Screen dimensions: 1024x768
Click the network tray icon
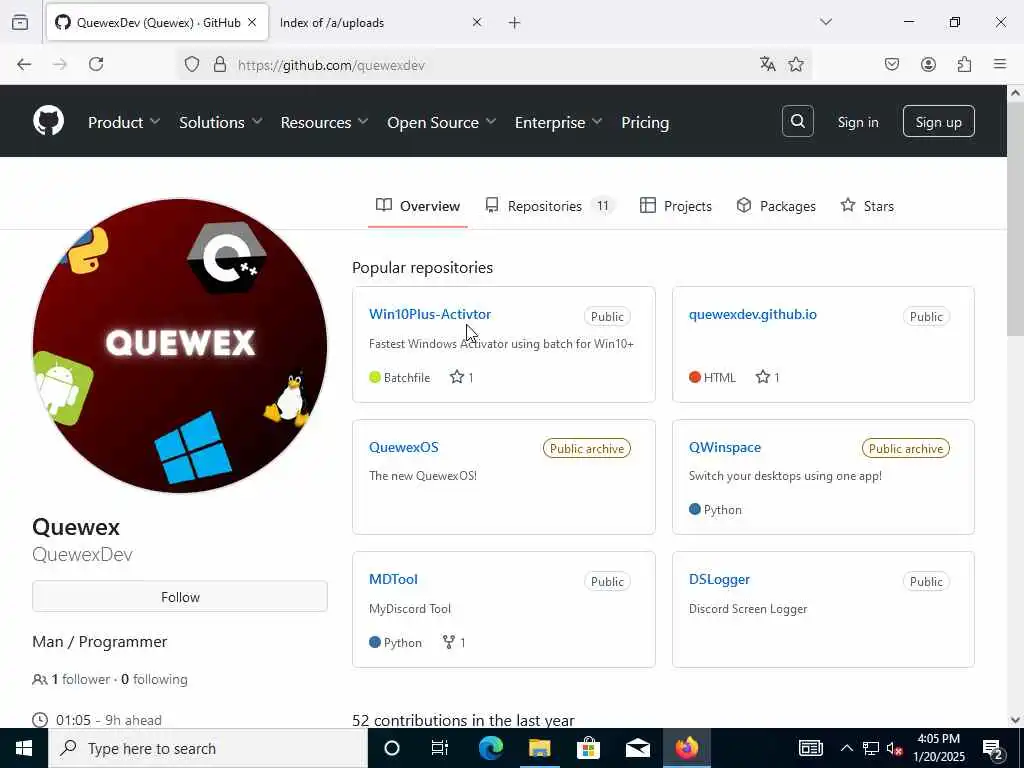pyautogui.click(x=871, y=749)
